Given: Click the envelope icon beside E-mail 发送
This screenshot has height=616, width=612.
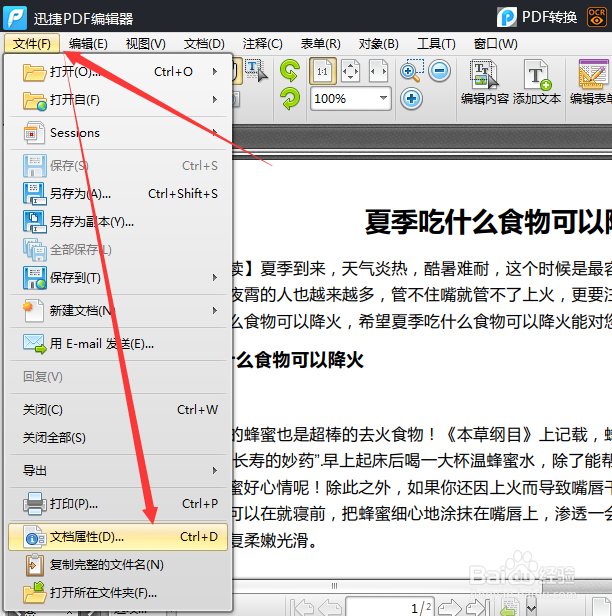Looking at the screenshot, I should (35, 344).
